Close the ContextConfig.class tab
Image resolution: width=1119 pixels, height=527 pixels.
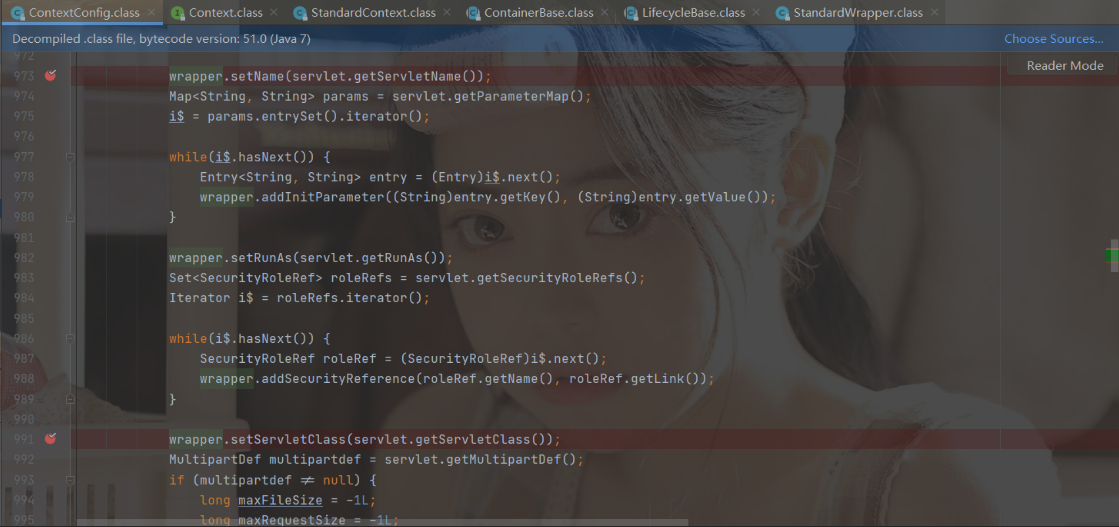pos(151,13)
